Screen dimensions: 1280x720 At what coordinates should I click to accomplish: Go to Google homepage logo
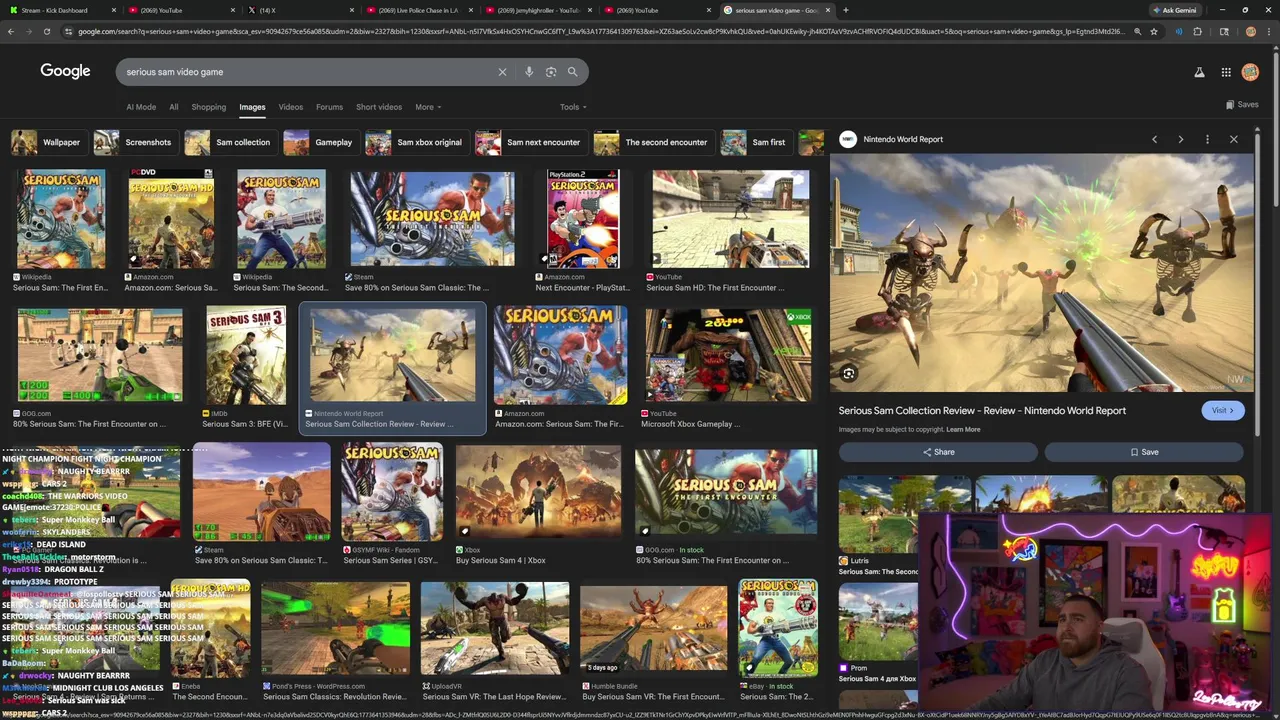[x=65, y=71]
